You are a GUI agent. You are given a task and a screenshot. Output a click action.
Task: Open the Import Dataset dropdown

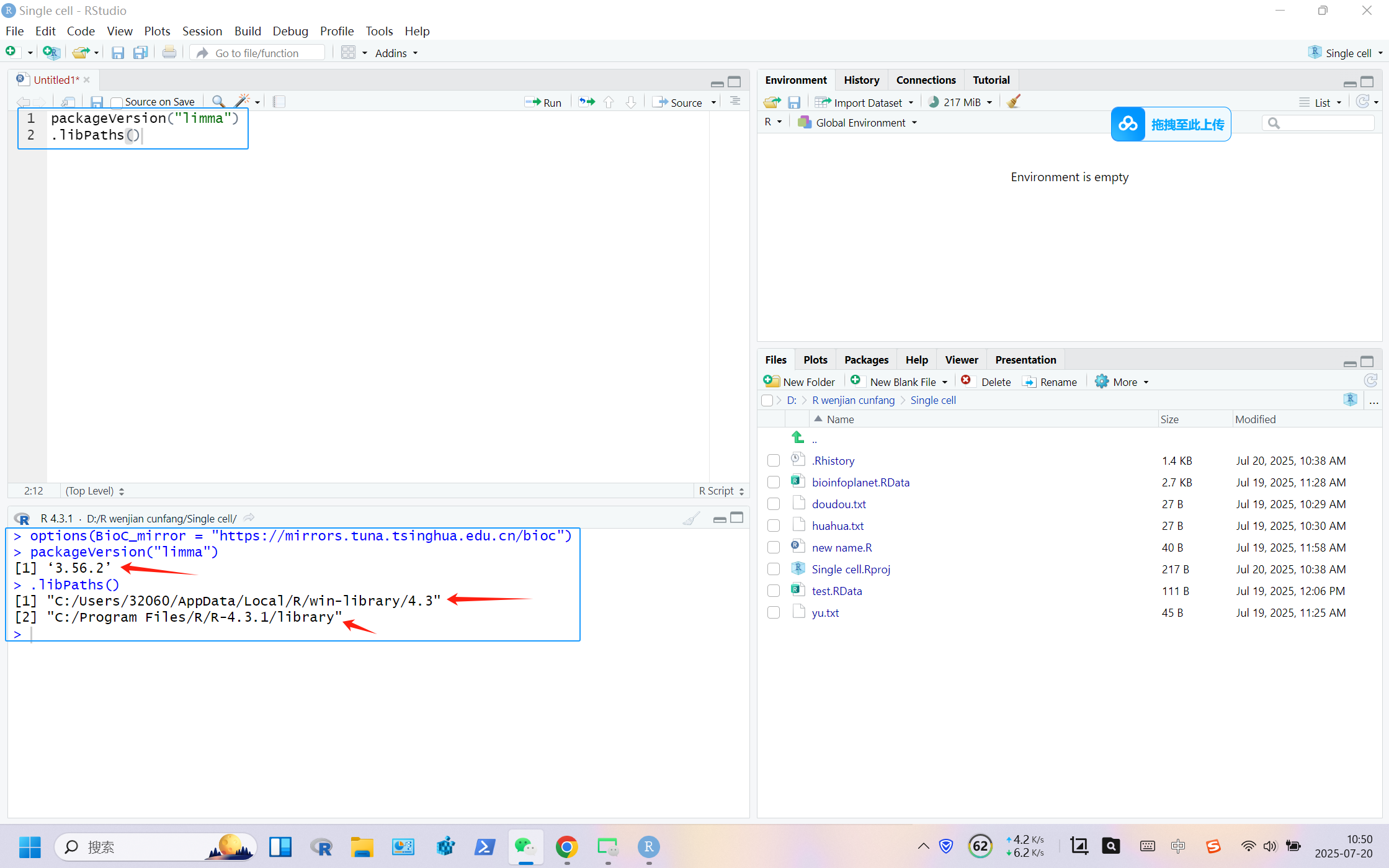[867, 102]
